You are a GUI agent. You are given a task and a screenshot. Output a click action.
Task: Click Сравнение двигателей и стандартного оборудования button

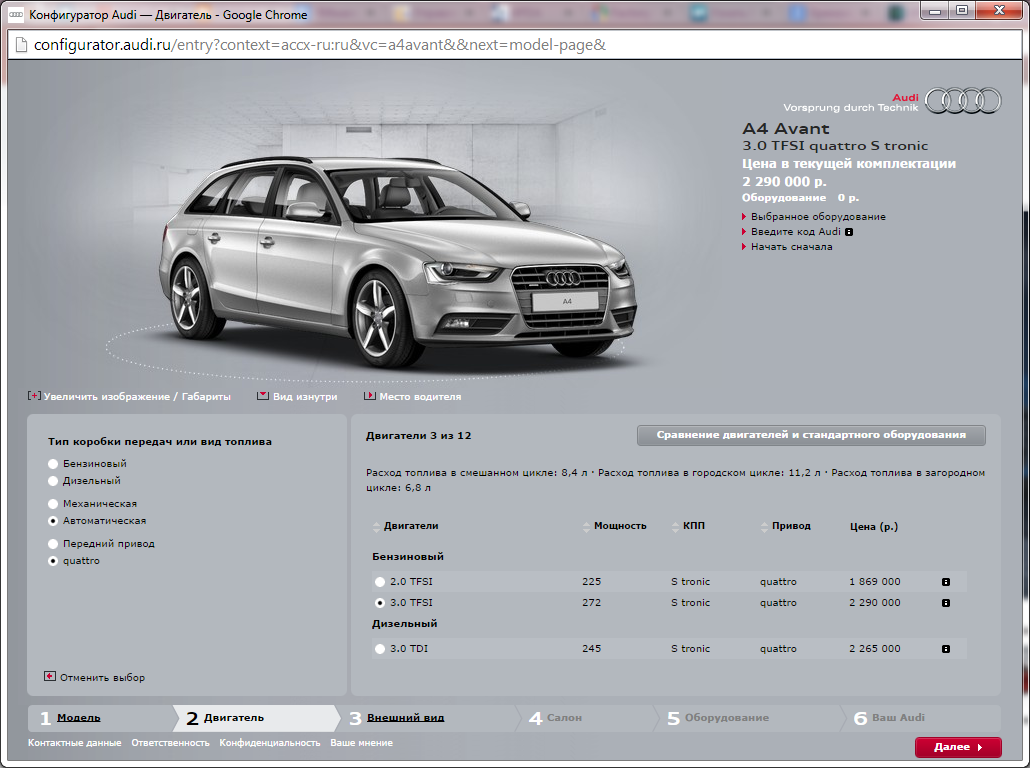click(x=811, y=435)
